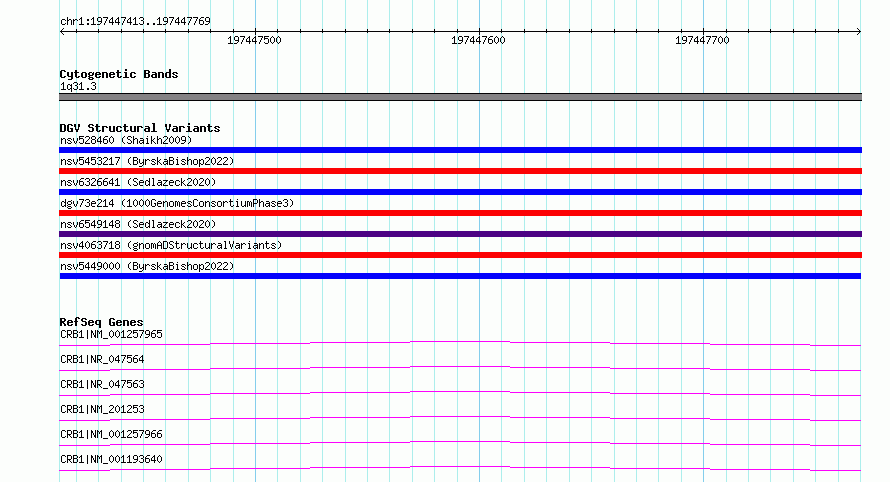The height and width of the screenshot is (482, 890).
Task: Click the left arrowhead of the ruler
Action: click(x=62, y=32)
